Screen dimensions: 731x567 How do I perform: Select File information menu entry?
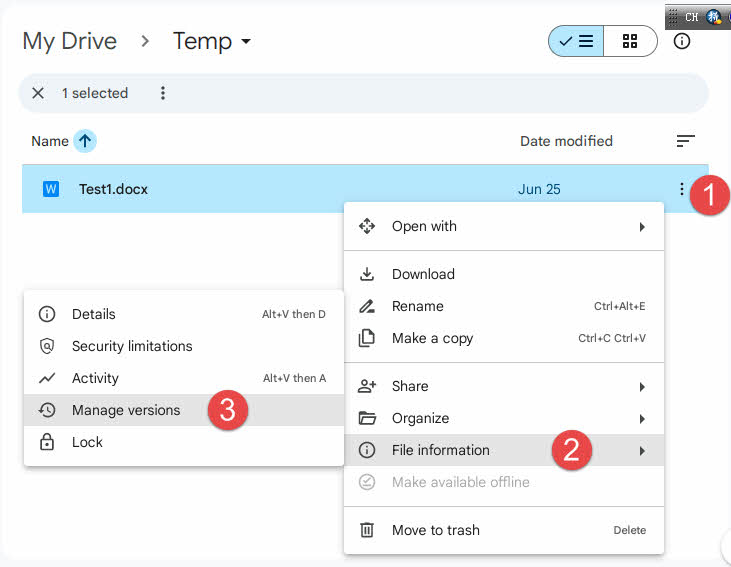(x=504, y=450)
